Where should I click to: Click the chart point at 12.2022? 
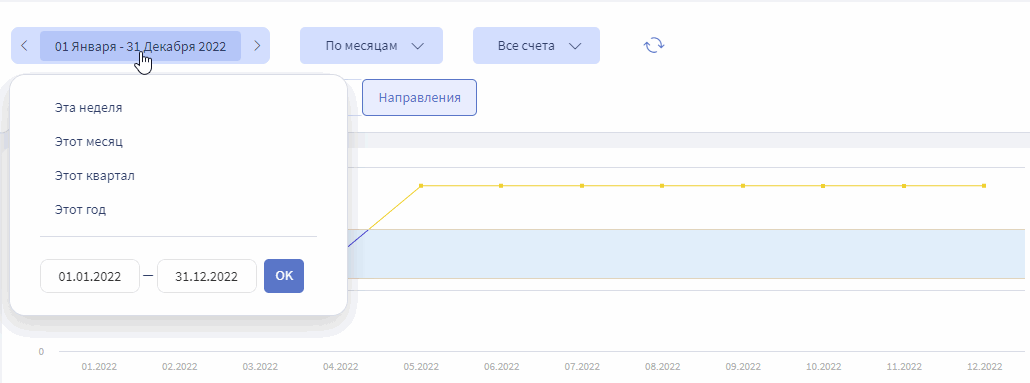tap(984, 186)
